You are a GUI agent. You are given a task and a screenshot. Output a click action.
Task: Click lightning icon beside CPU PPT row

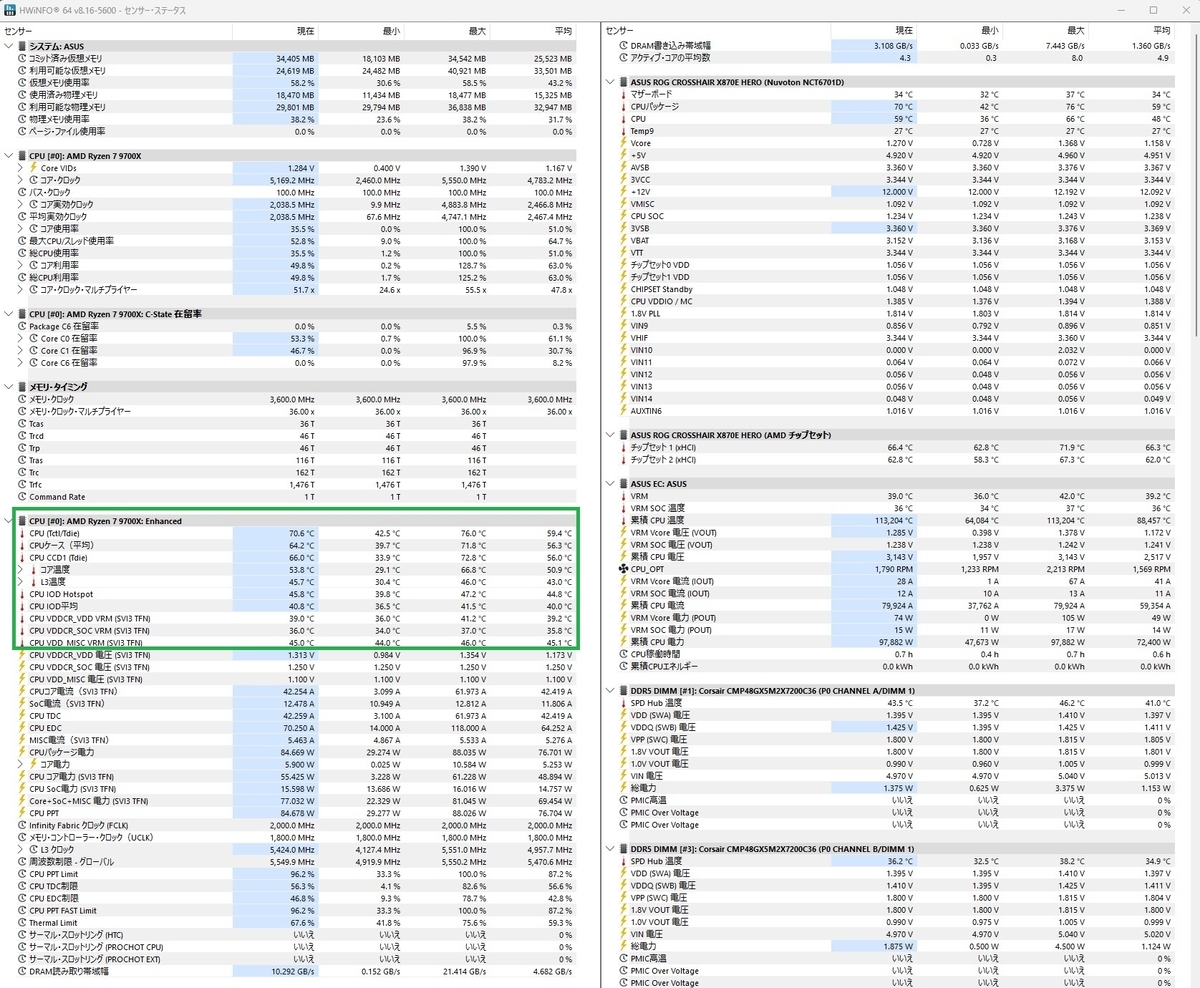tap(22, 813)
